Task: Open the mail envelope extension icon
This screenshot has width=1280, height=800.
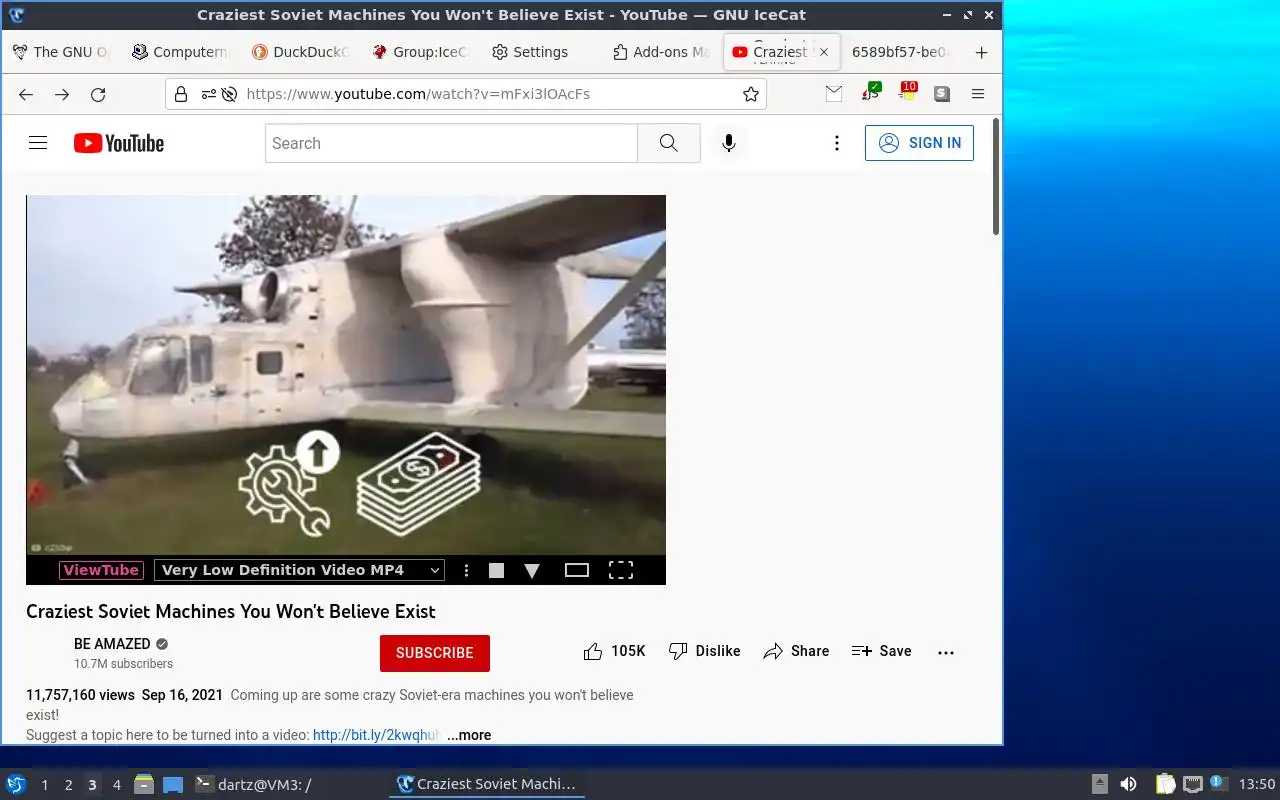Action: (834, 93)
